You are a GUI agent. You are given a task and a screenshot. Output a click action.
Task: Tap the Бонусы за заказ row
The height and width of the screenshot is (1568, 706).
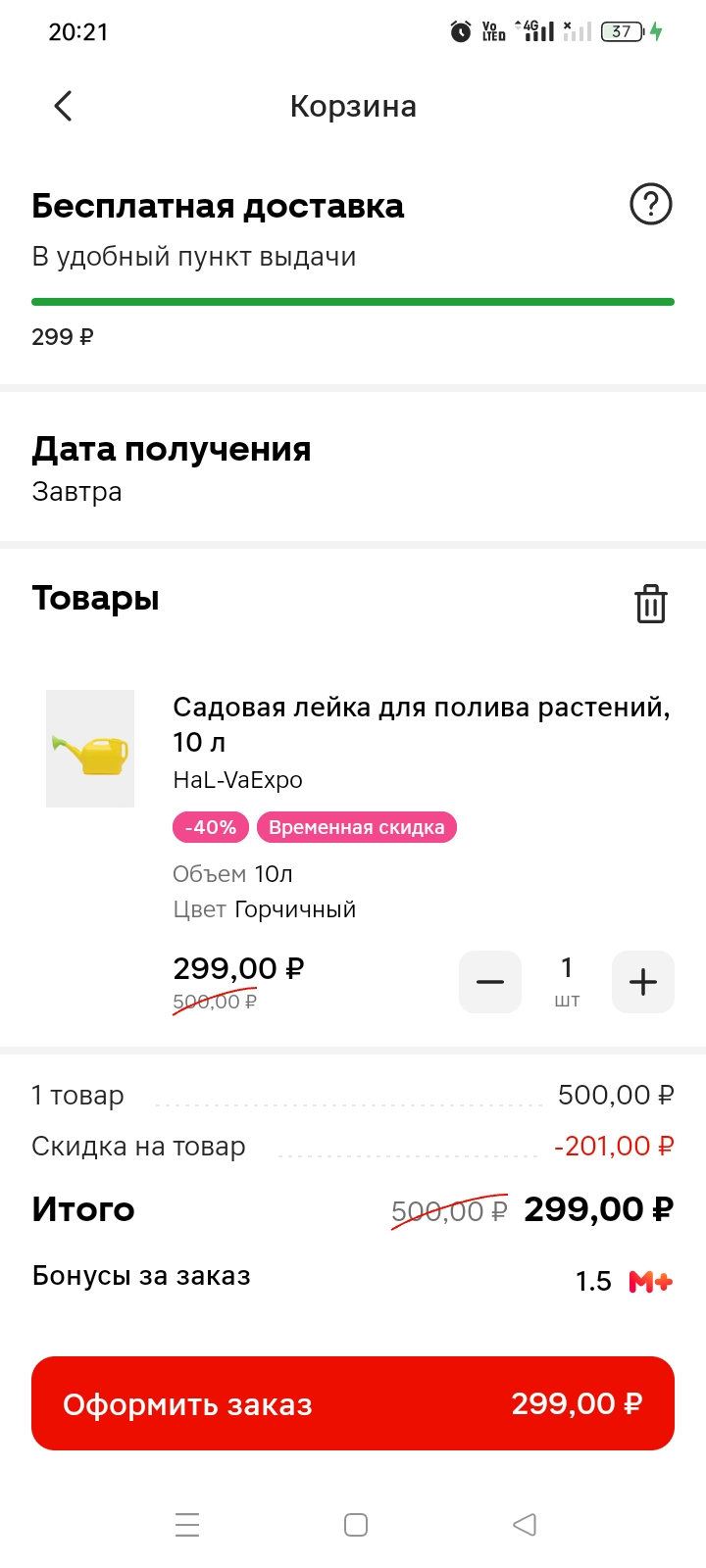[353, 1278]
